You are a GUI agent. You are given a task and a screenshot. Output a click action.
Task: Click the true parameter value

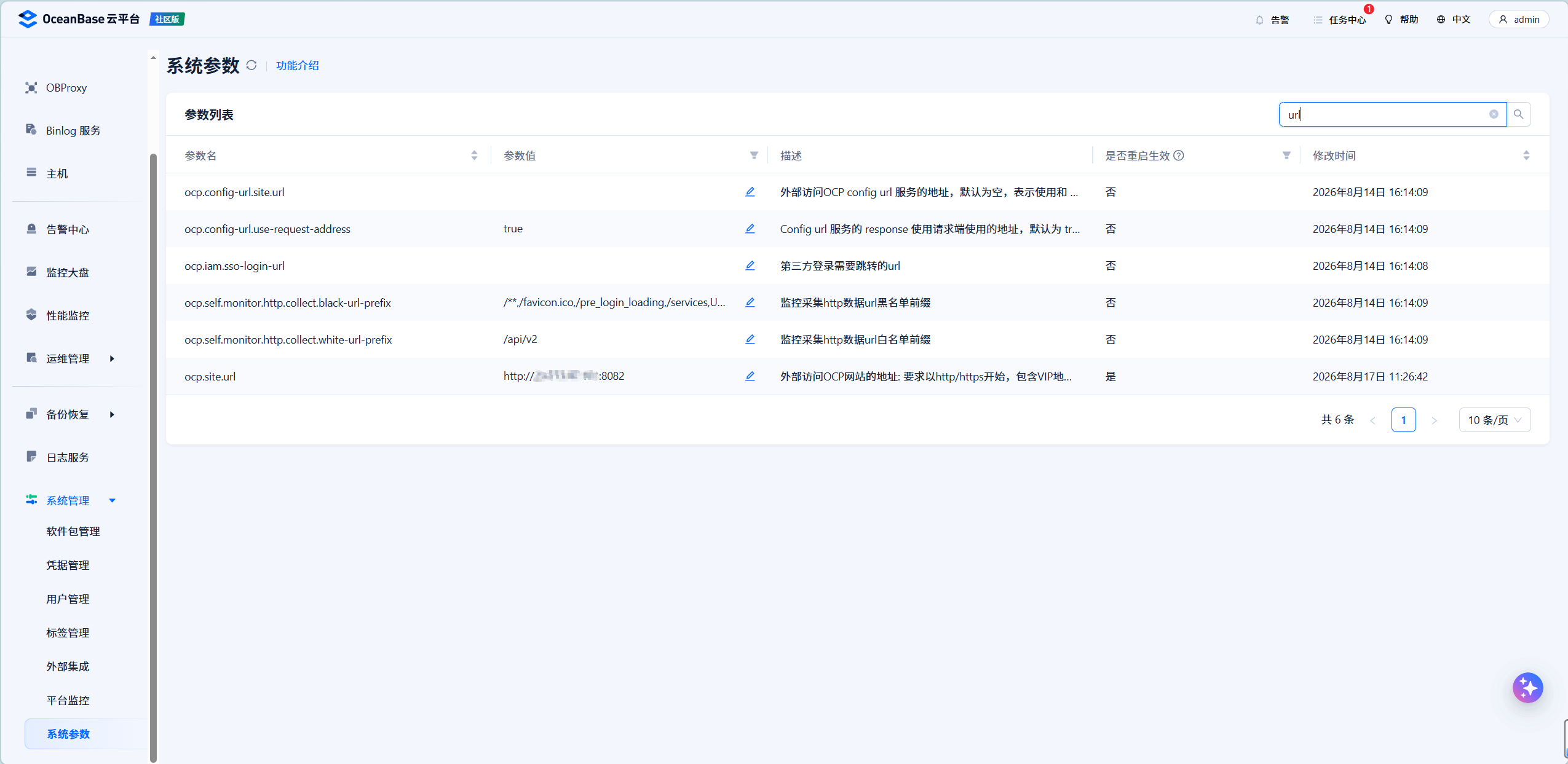point(513,229)
